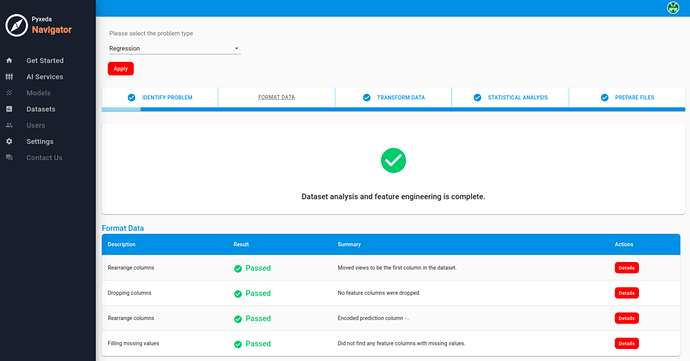Click the Datasets chart icon
The image size is (690, 361).
[9, 109]
